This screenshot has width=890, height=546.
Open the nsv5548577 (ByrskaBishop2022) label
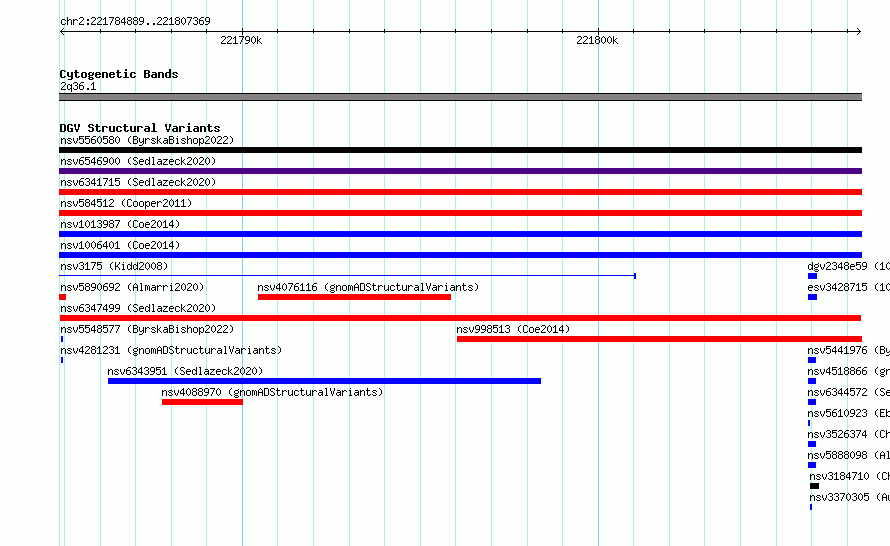[147, 329]
